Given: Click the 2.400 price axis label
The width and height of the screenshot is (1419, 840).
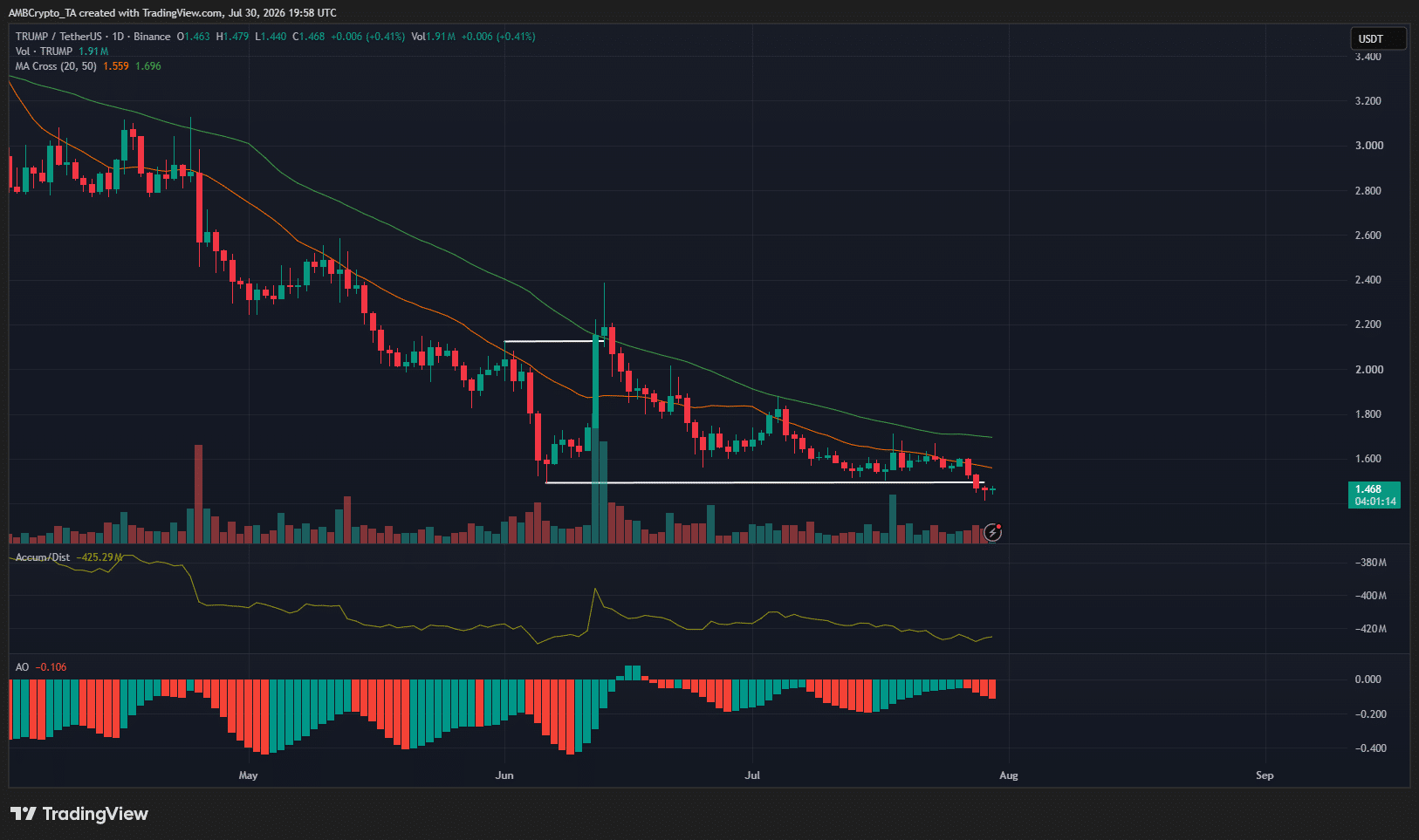Looking at the screenshot, I should [1368, 280].
